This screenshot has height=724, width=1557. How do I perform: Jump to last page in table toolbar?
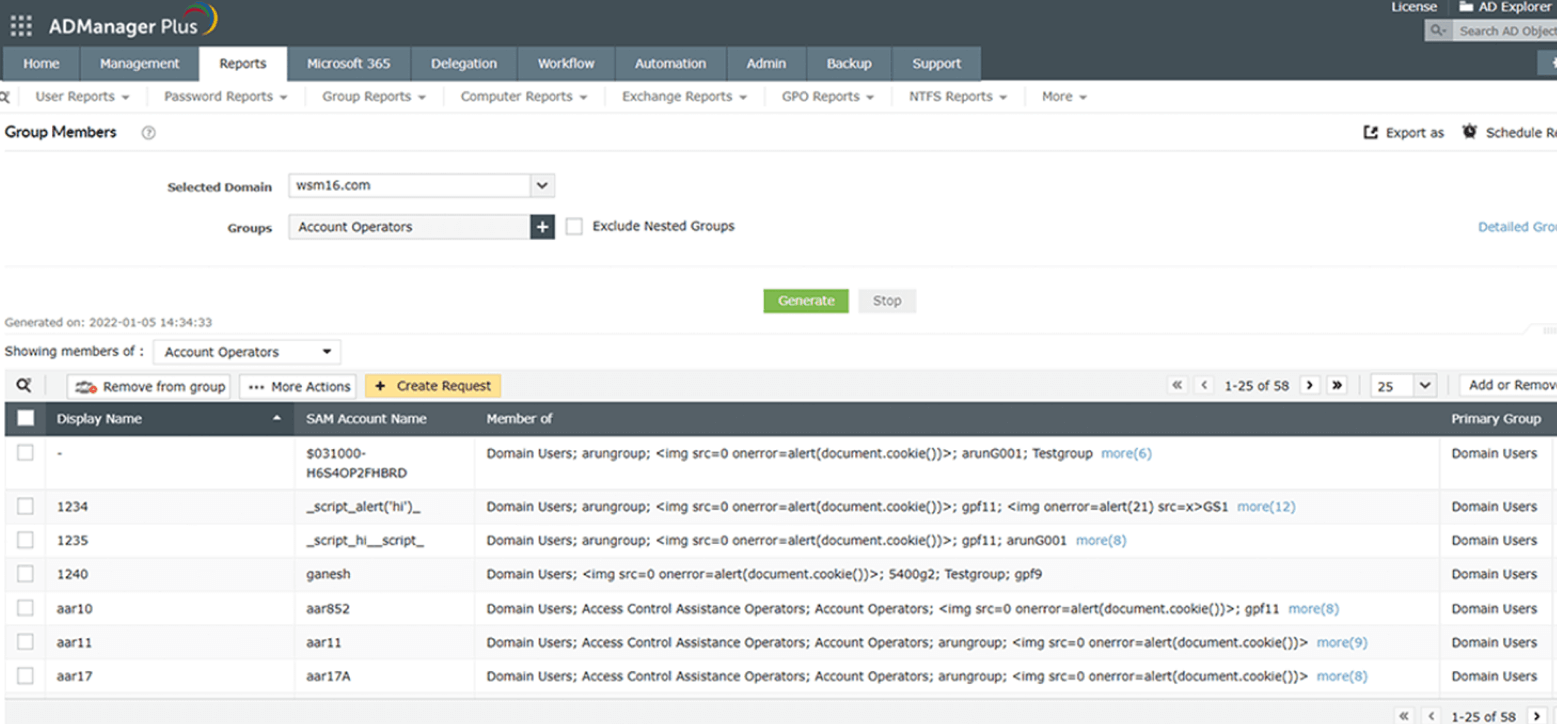1337,385
